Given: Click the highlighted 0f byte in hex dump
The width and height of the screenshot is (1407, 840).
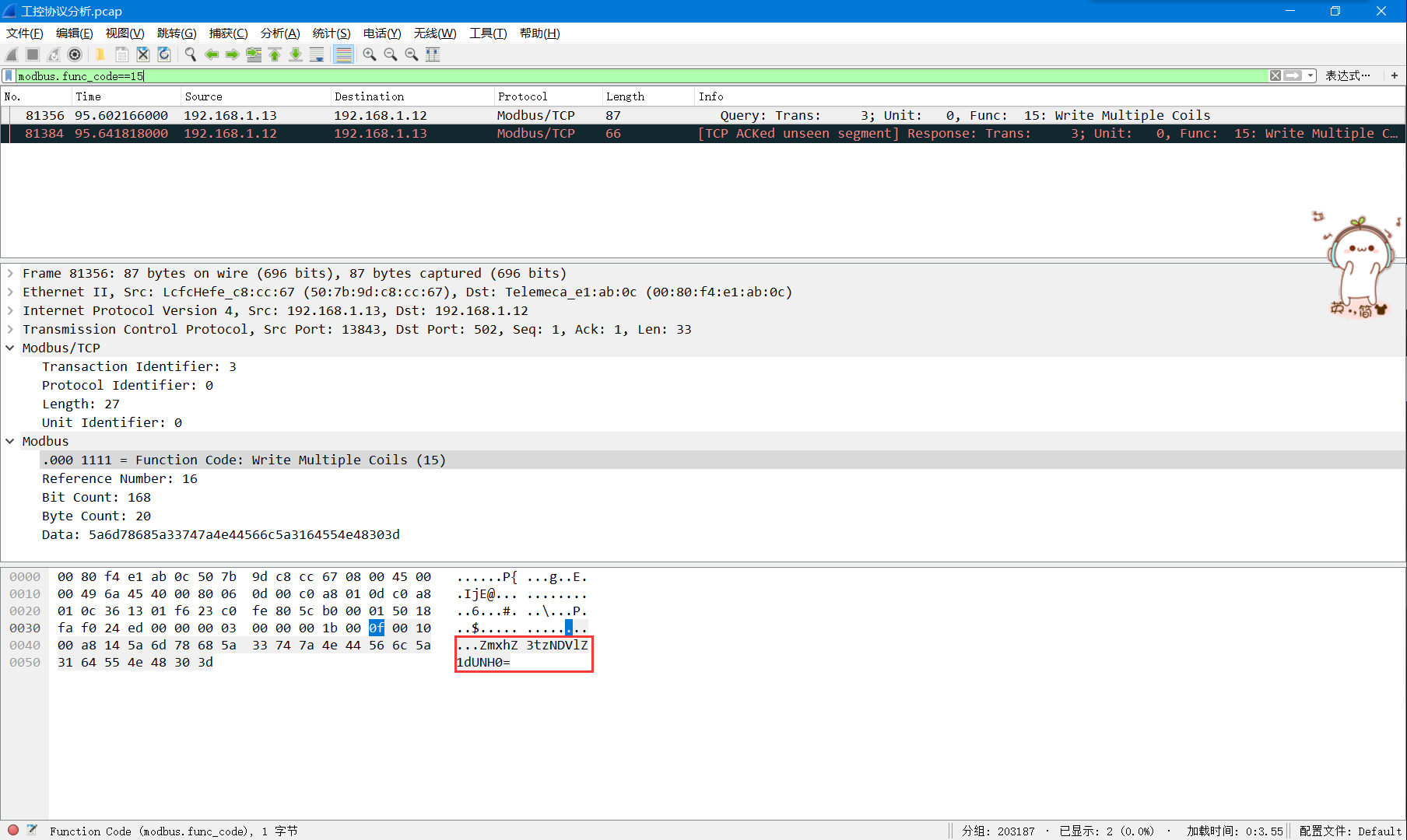Looking at the screenshot, I should [x=377, y=628].
